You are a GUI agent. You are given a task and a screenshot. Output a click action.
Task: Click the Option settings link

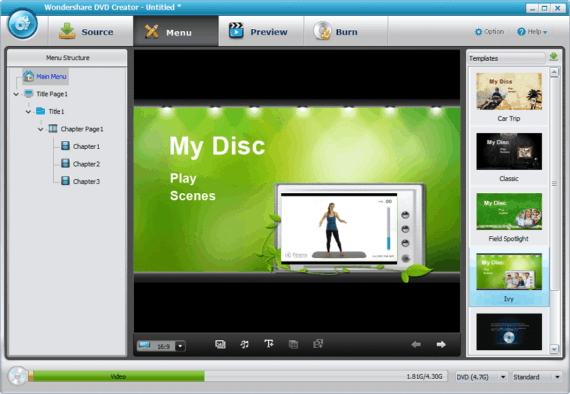[x=489, y=32]
